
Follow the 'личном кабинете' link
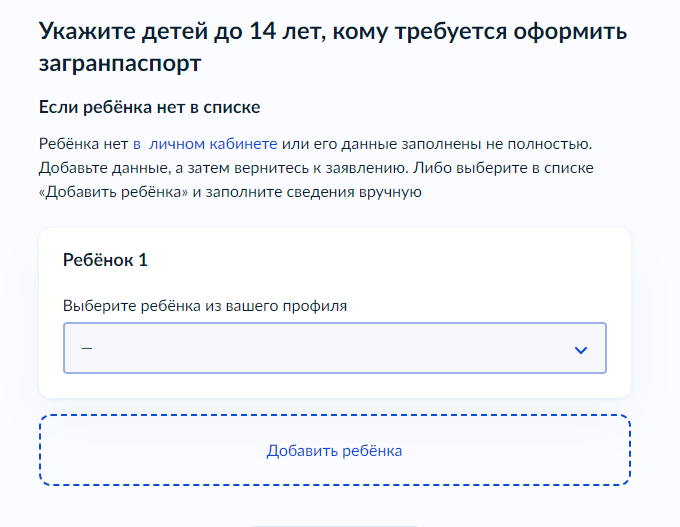click(x=213, y=144)
